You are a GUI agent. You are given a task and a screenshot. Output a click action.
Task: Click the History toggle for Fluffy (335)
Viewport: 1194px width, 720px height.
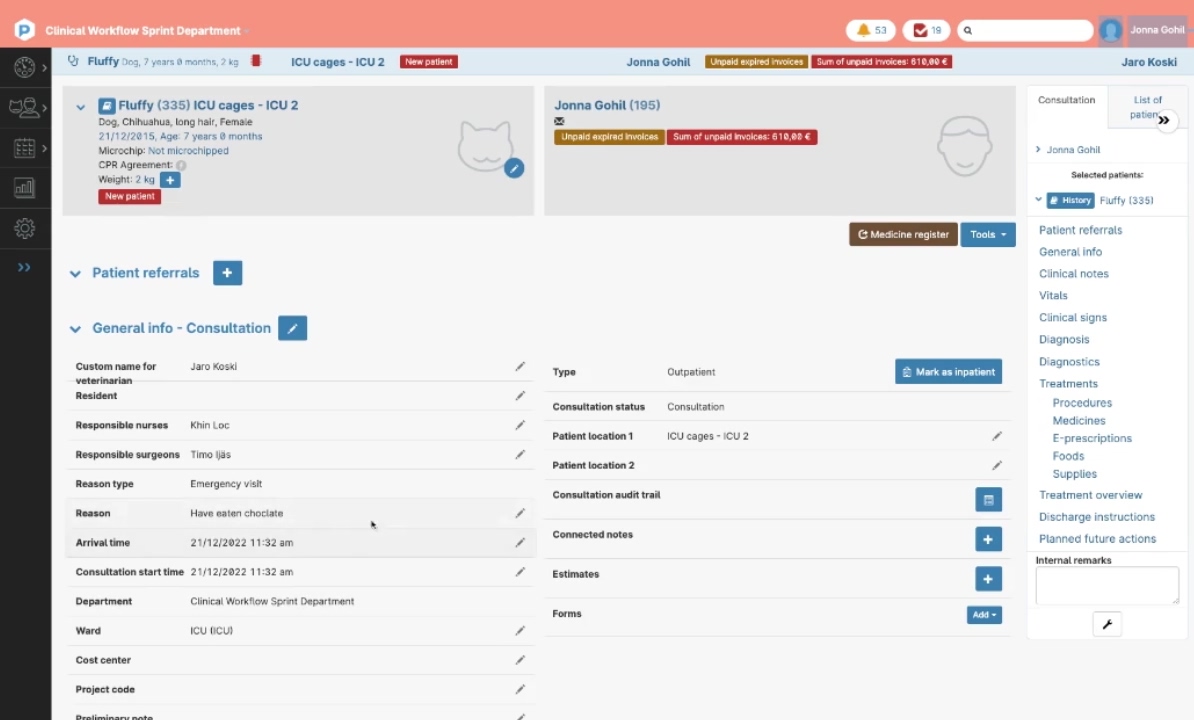(1070, 200)
